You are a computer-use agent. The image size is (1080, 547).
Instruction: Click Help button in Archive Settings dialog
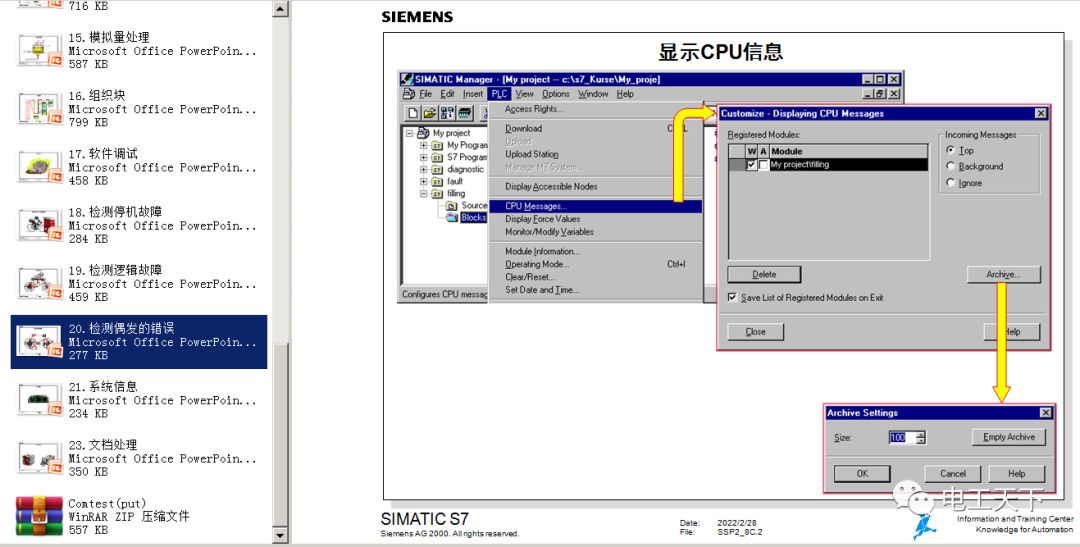point(1017,473)
